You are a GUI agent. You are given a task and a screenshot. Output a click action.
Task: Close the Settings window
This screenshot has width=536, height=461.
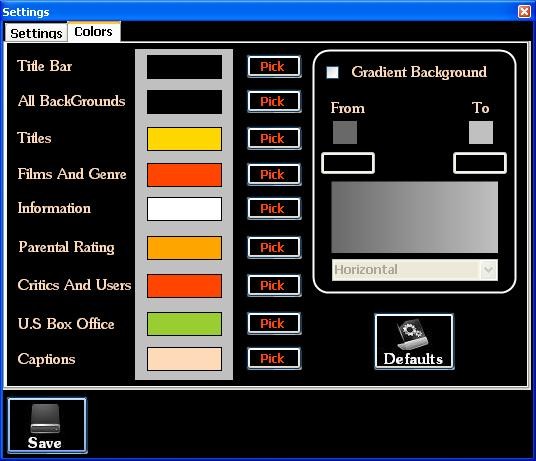point(524,12)
